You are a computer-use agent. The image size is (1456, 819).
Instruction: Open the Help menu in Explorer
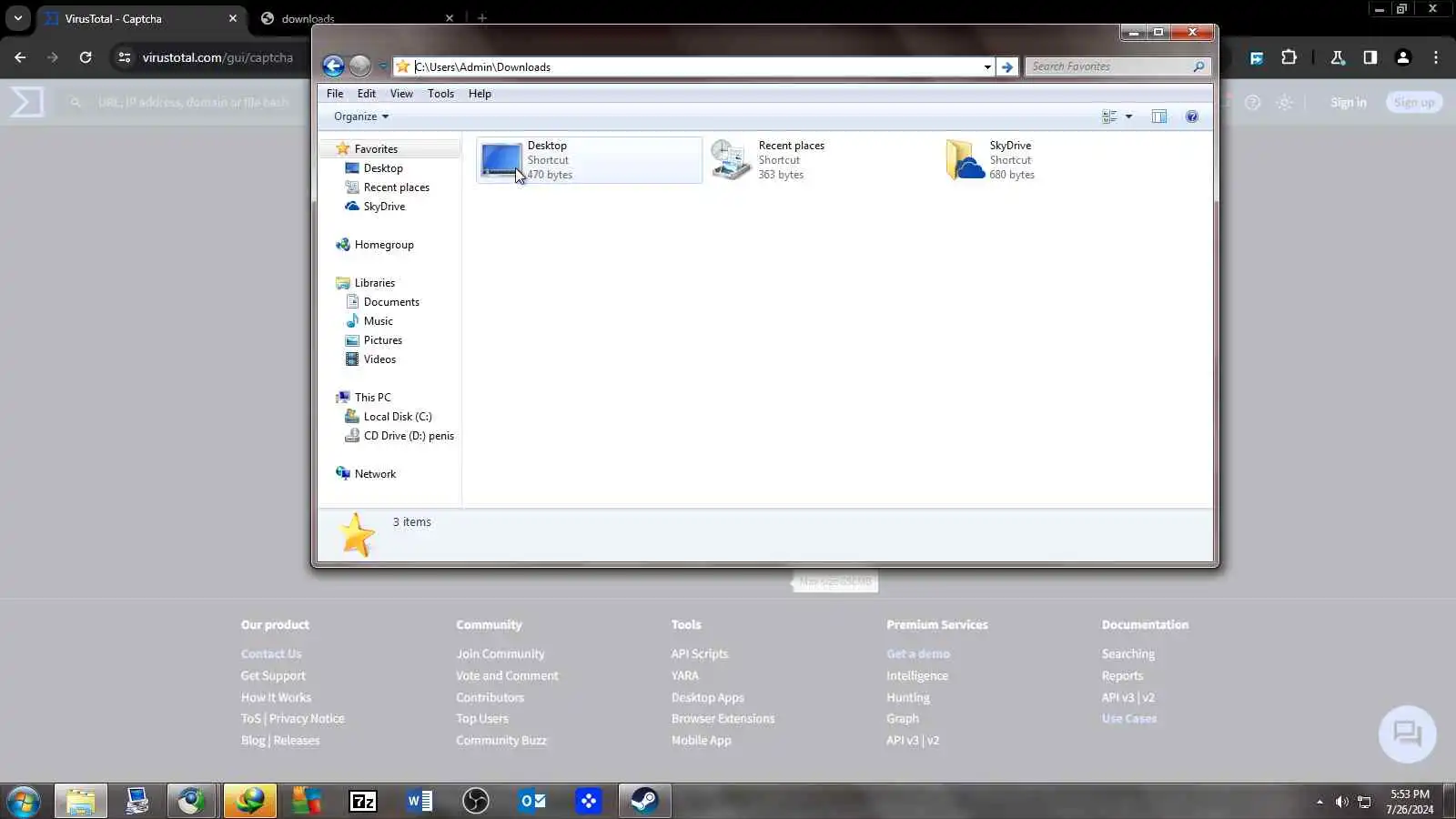pos(480,94)
